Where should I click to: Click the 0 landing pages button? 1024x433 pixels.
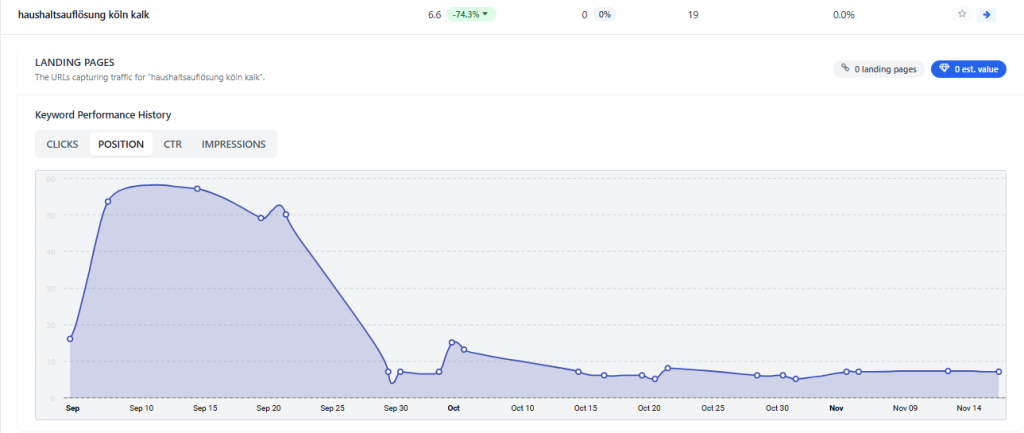pos(878,69)
